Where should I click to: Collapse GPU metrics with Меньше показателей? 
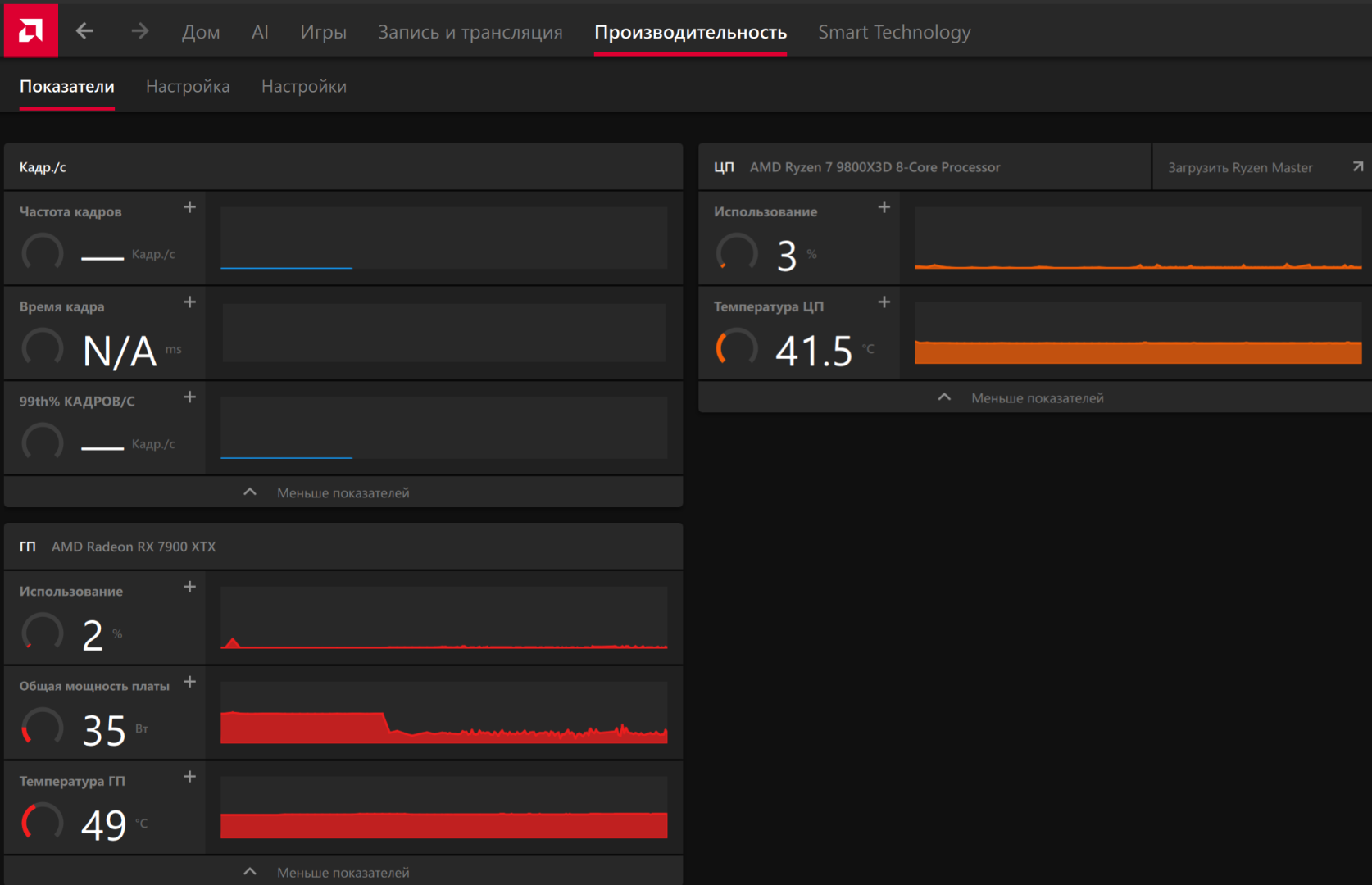point(342,872)
